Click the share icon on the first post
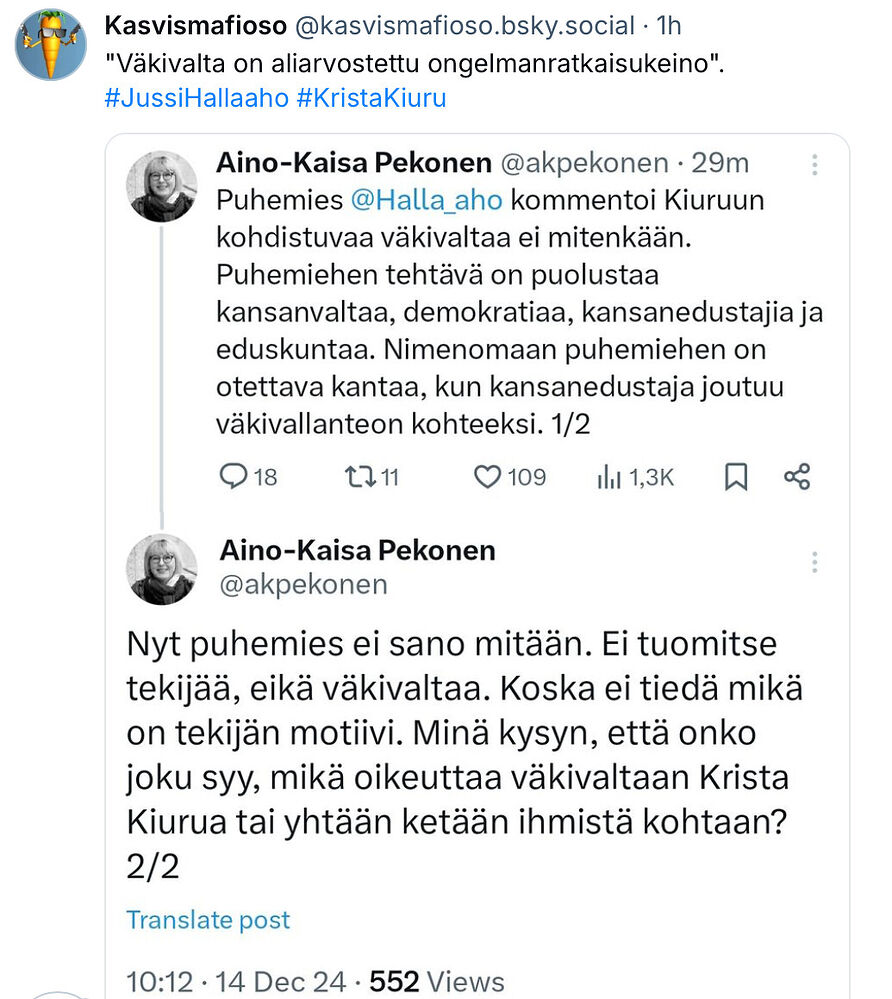This screenshot has height=999, width=892. tap(797, 478)
